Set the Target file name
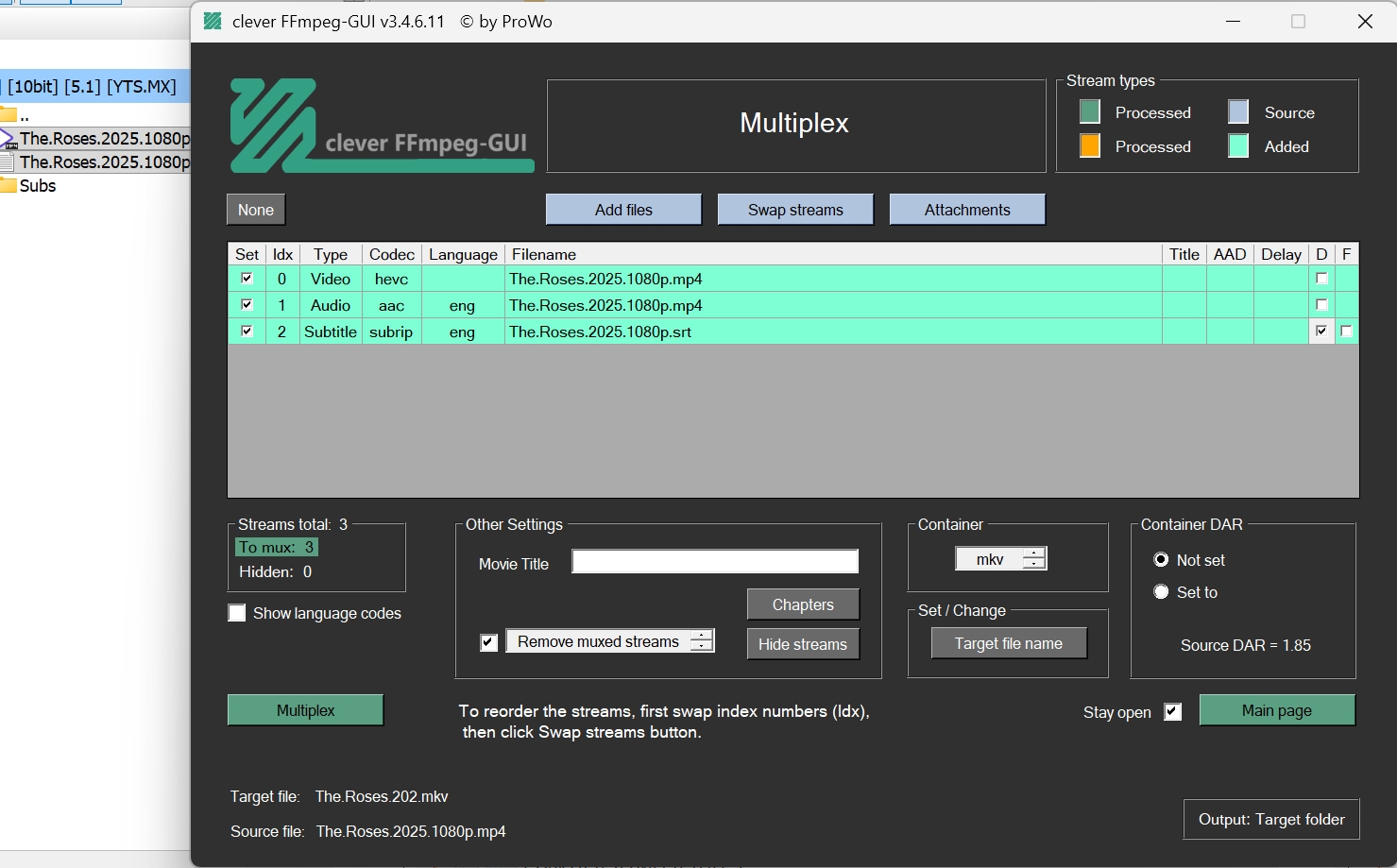Screen dimensions: 1397x868 point(1008,643)
